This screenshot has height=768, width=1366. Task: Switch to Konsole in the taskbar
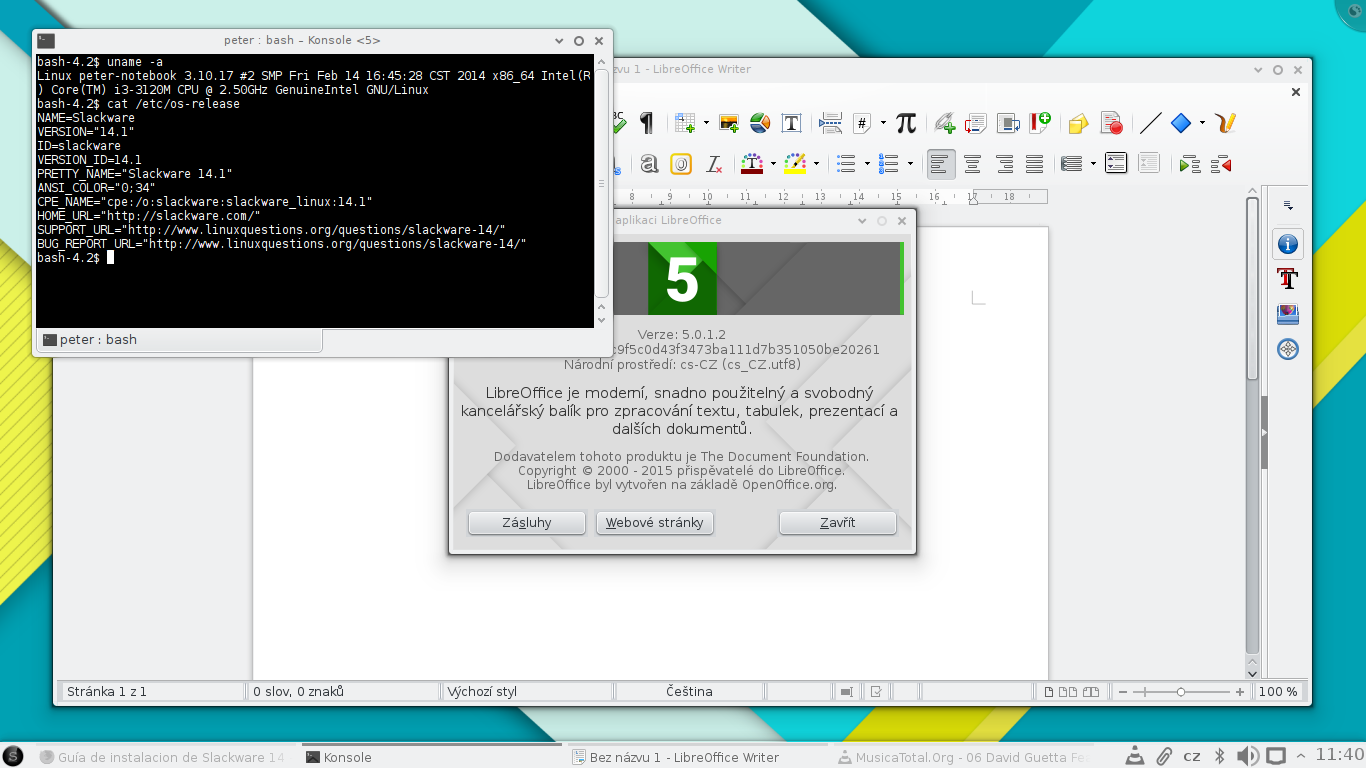click(x=430, y=757)
